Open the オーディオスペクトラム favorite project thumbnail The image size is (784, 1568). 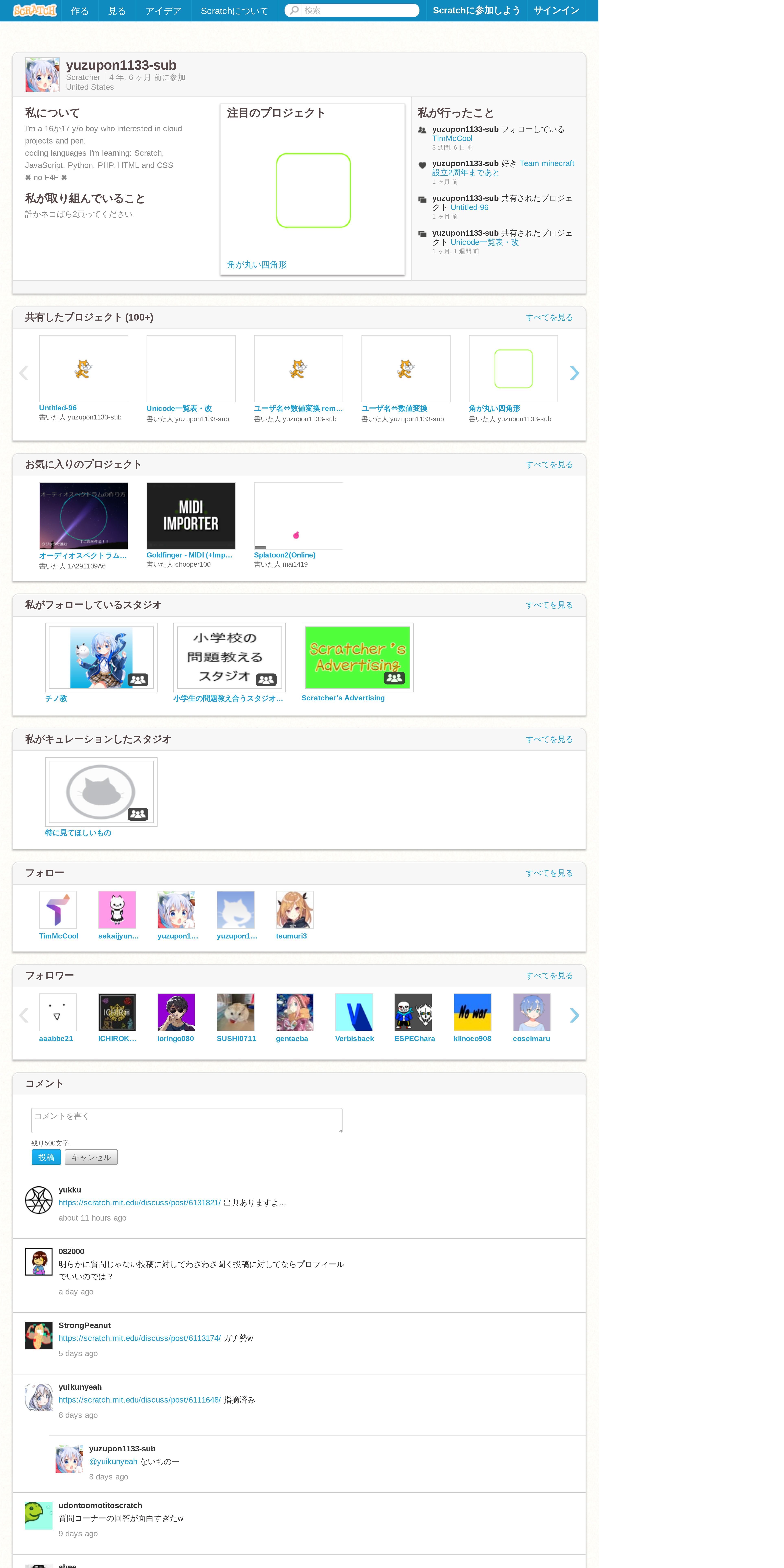point(83,516)
